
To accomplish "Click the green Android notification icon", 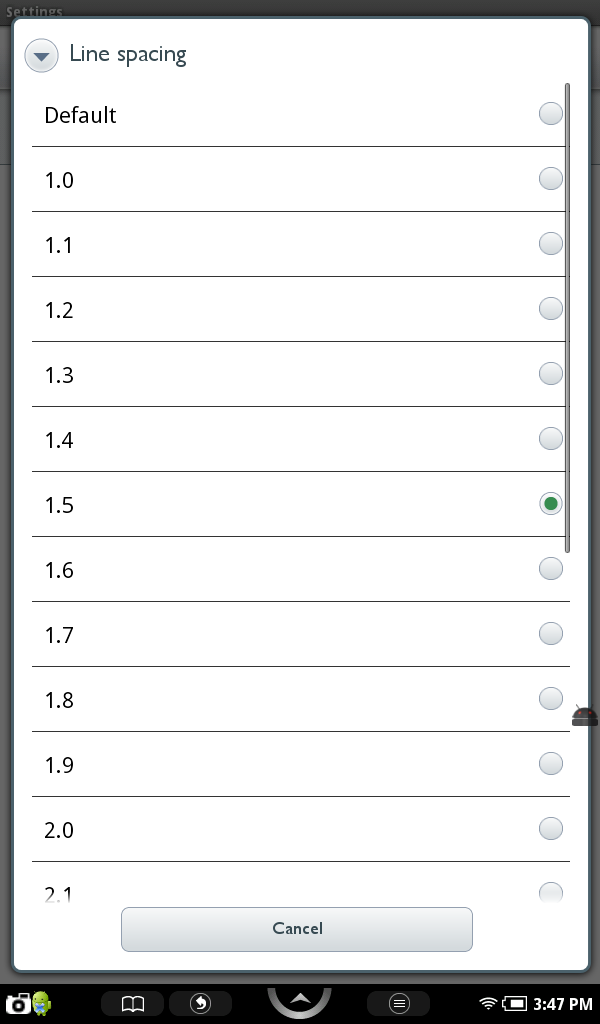I will (x=41, y=1002).
